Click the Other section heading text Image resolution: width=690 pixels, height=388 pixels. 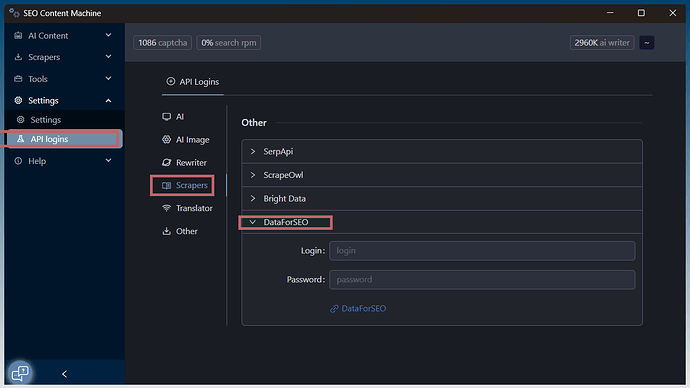pos(254,123)
